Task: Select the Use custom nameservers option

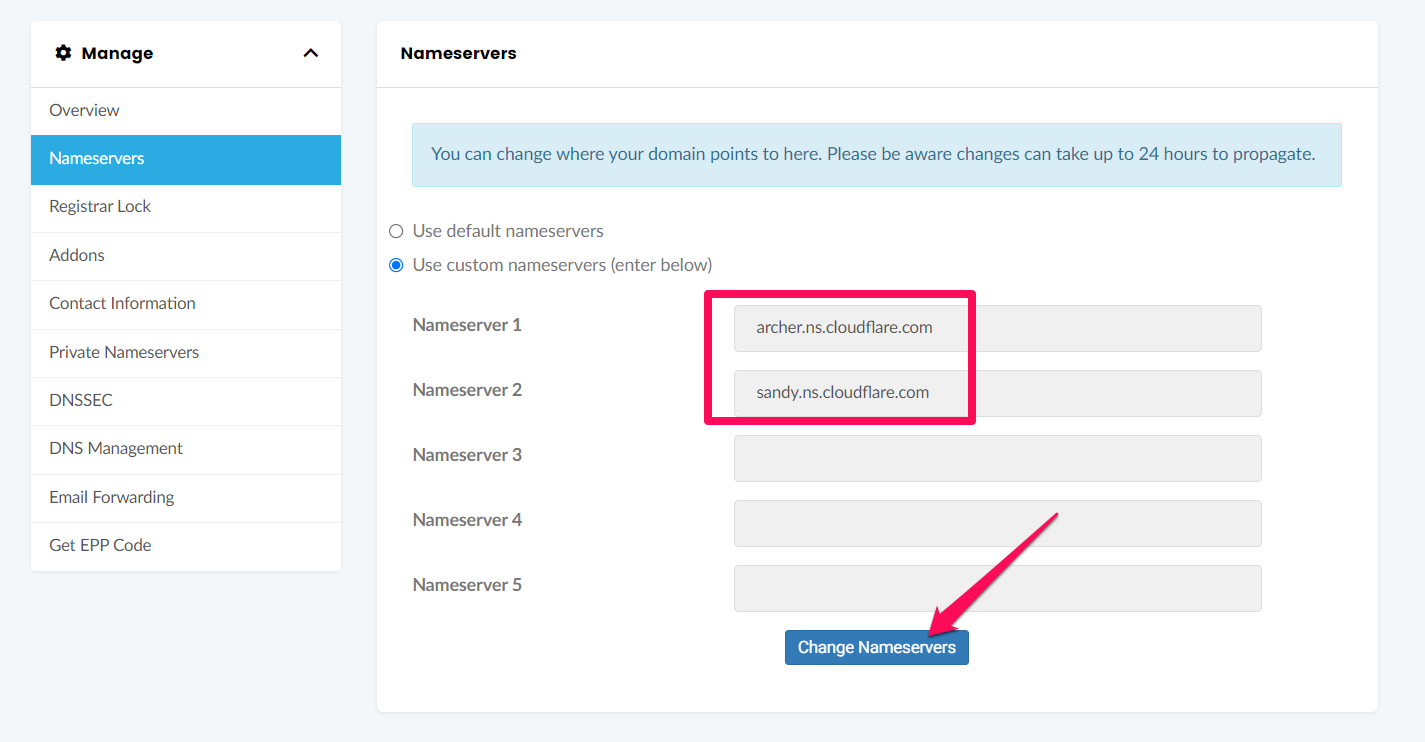Action: click(396, 265)
